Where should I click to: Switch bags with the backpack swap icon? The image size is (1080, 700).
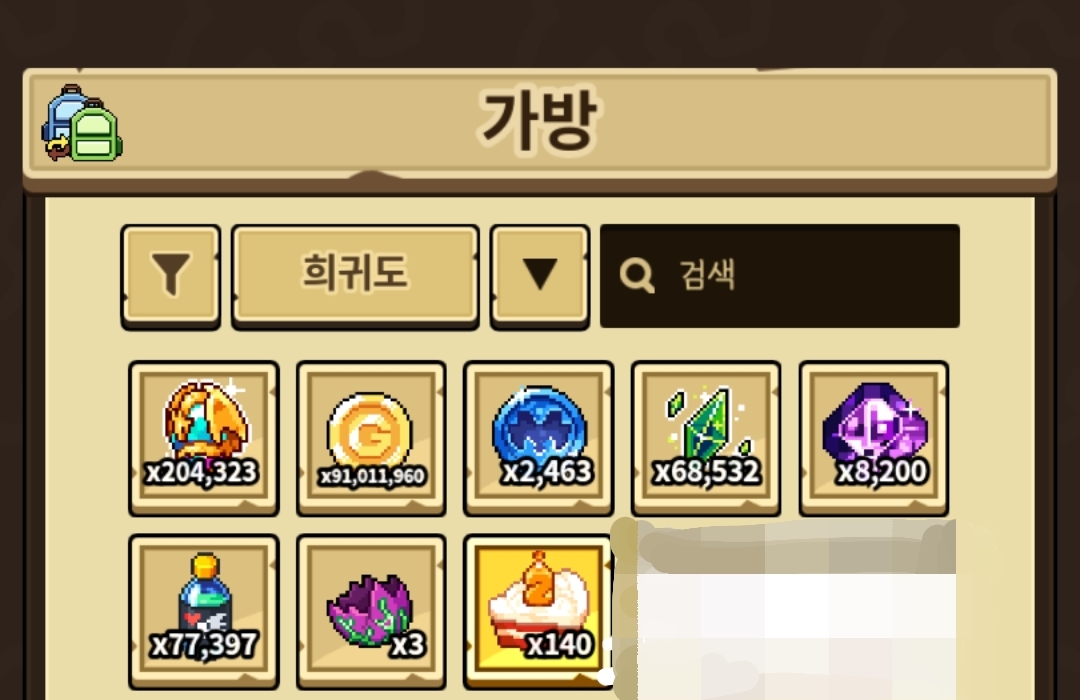pyautogui.click(x=82, y=124)
